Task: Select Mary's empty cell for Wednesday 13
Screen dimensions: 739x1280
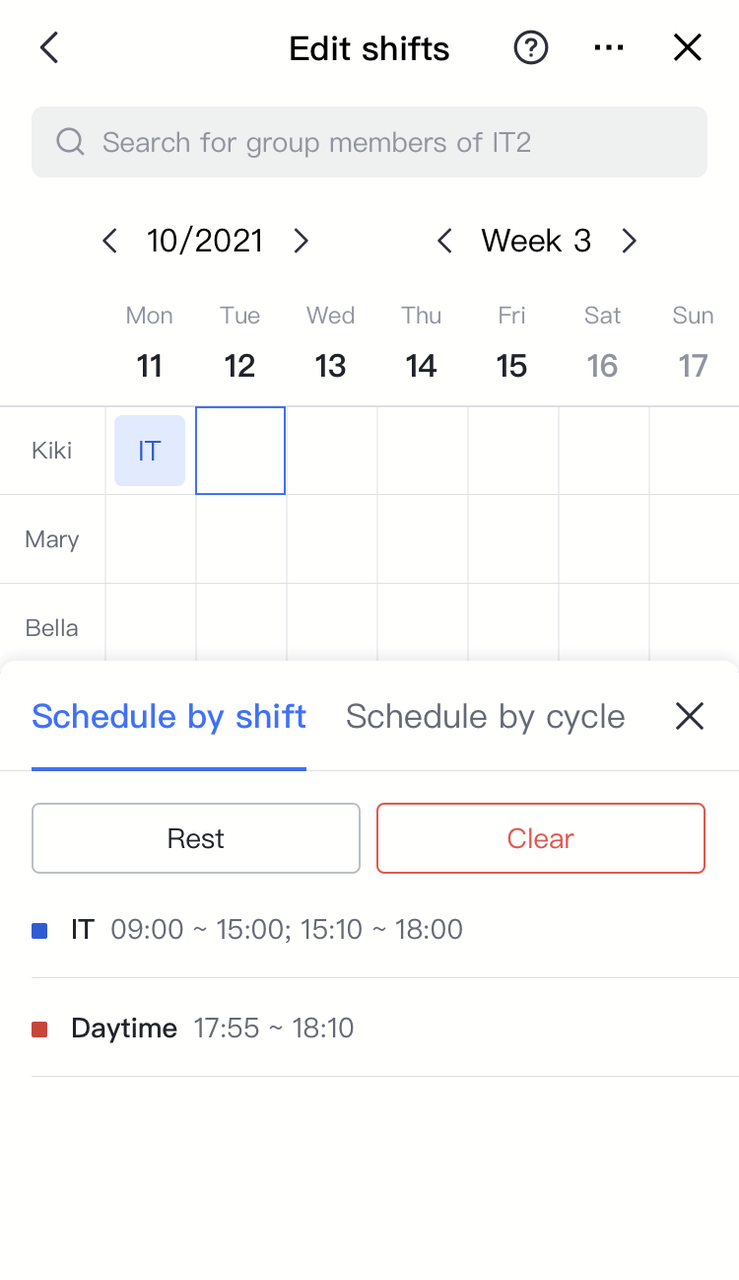Action: click(x=331, y=539)
